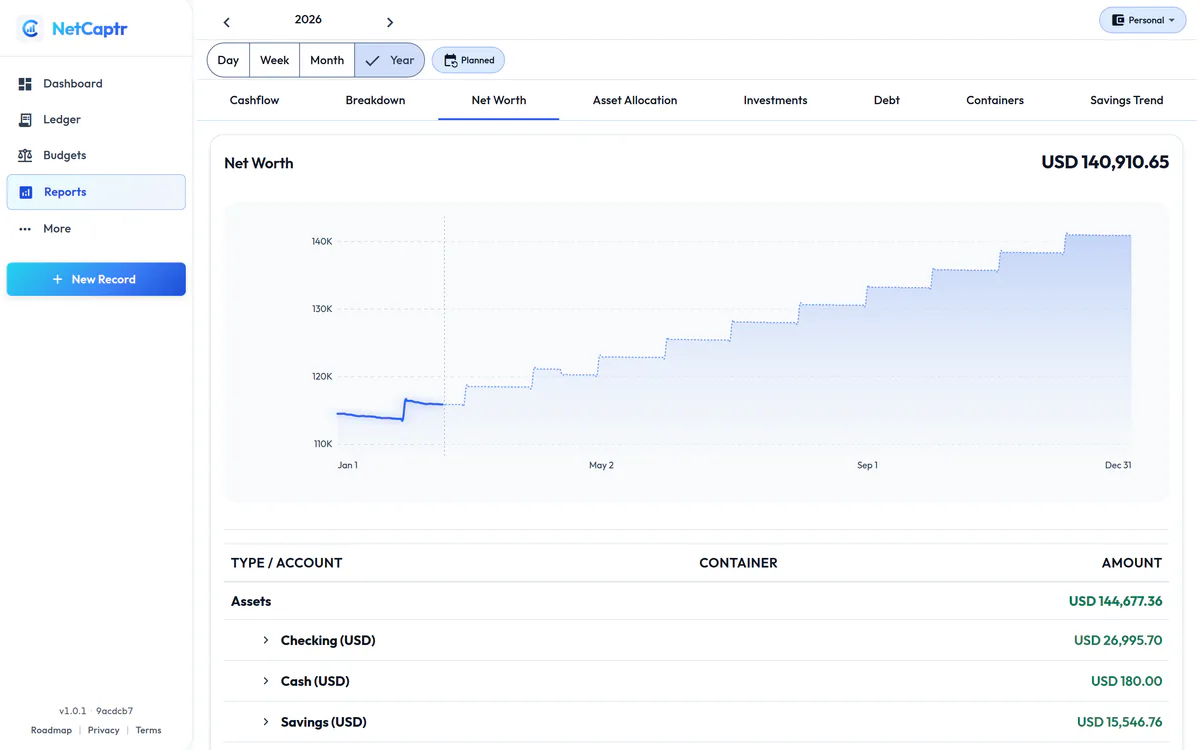Screen dimensions: 1200x750
Task: Click the USD 180.00 cash amount
Action: click(x=1126, y=681)
